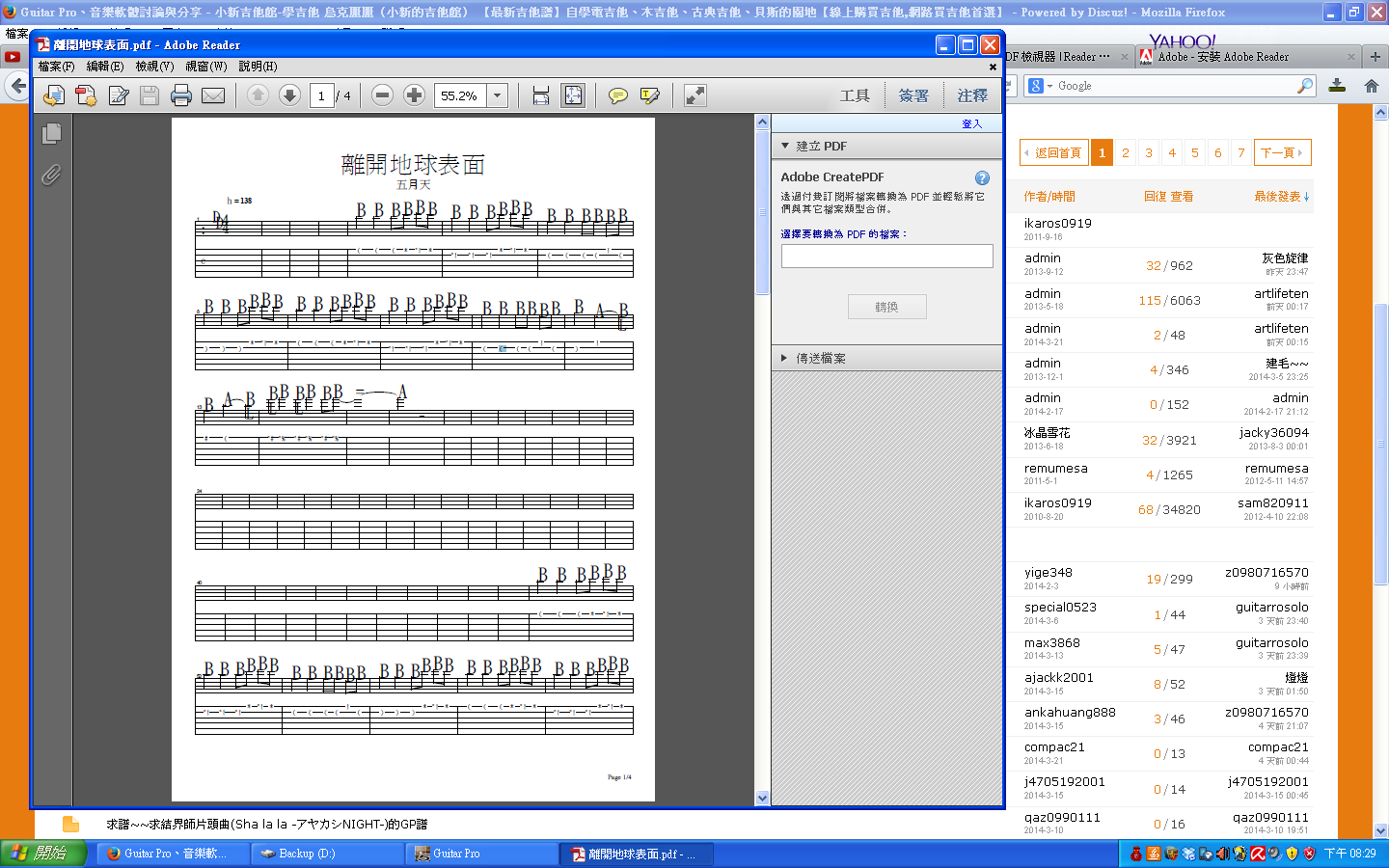Screen dimensions: 1389x868
Task: Open the page thumbnails panel icon
Action: (x=52, y=134)
